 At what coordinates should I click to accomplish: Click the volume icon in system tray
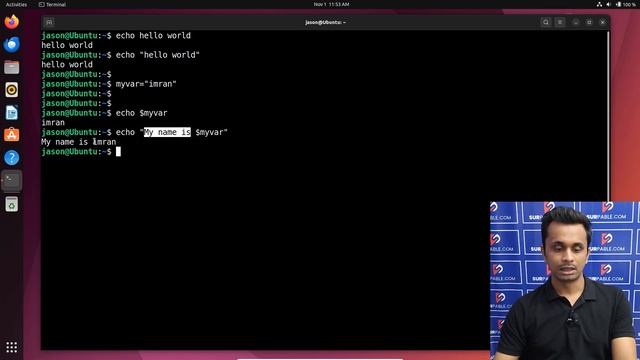[609, 4]
